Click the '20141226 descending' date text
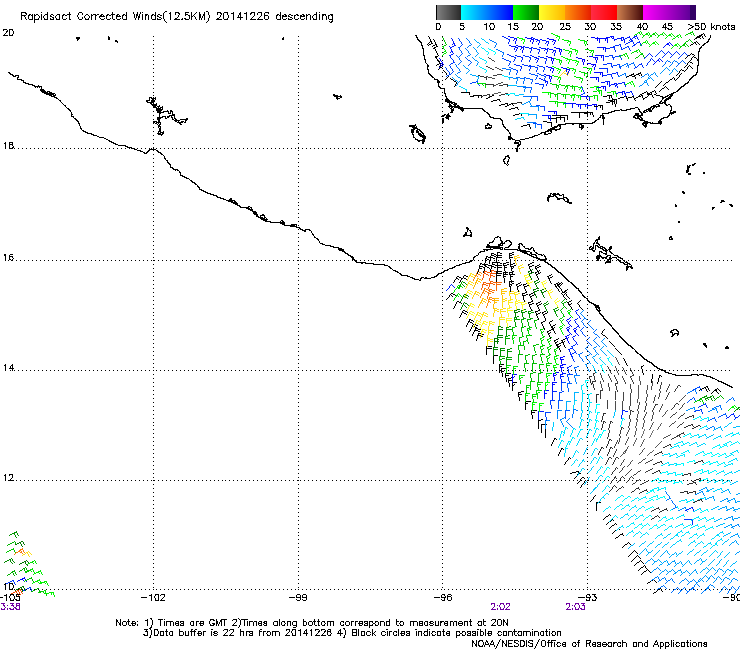The width and height of the screenshot is (740, 650). tap(275, 17)
